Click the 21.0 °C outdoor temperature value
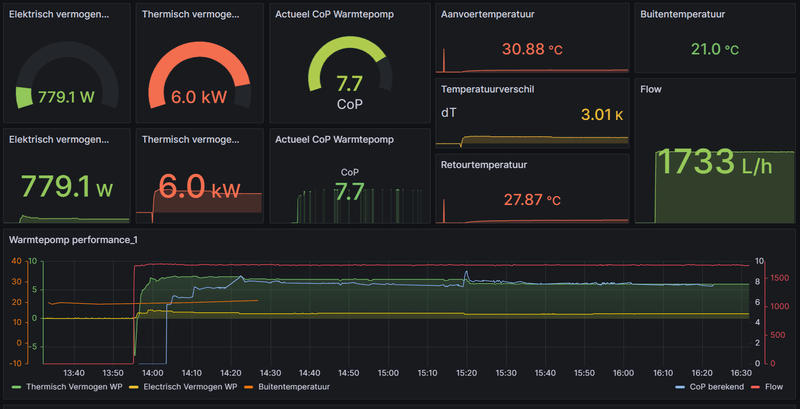 click(715, 49)
